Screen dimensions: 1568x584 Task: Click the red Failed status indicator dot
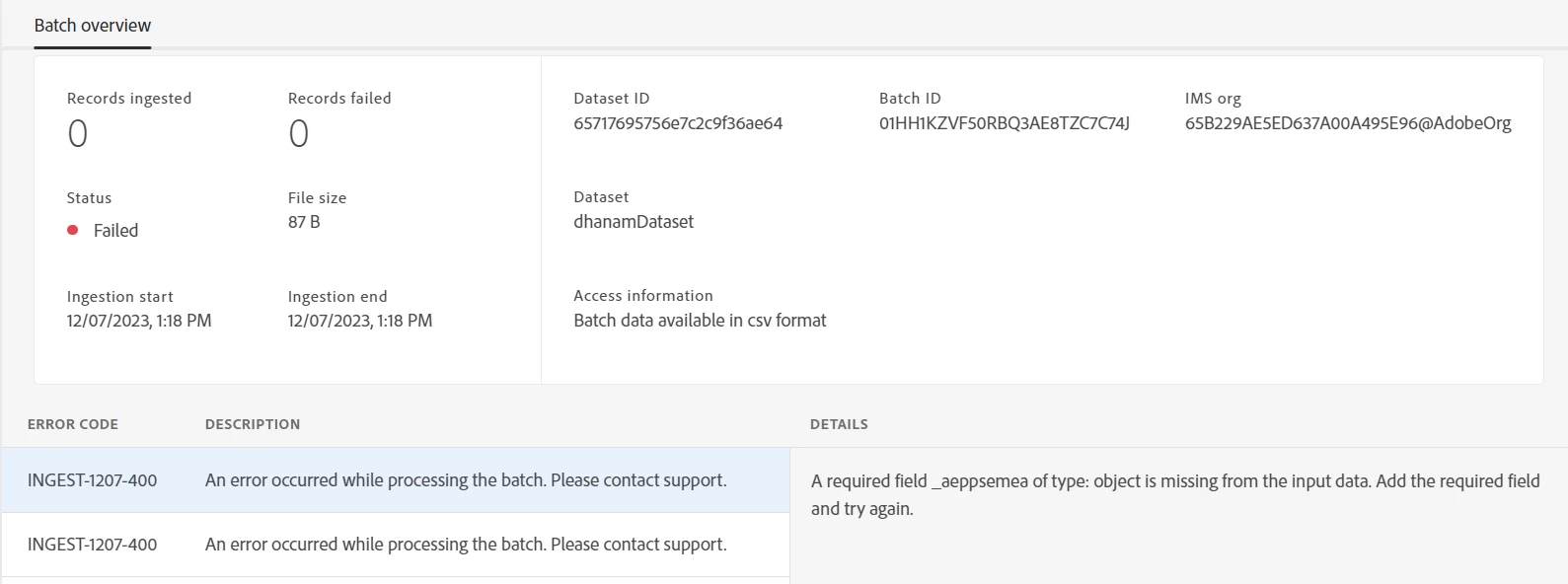(72, 230)
